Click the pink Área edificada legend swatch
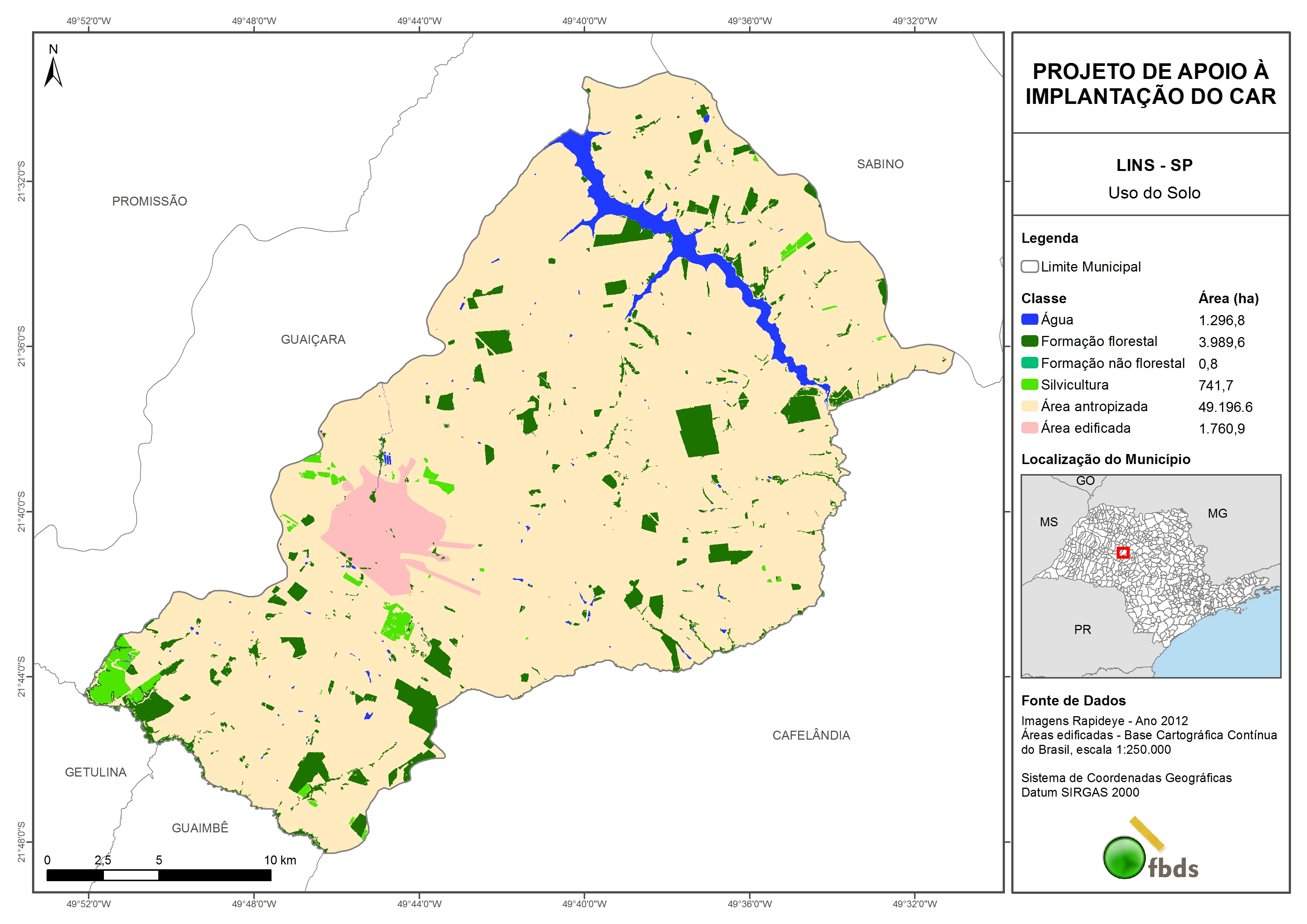 pos(1029,428)
